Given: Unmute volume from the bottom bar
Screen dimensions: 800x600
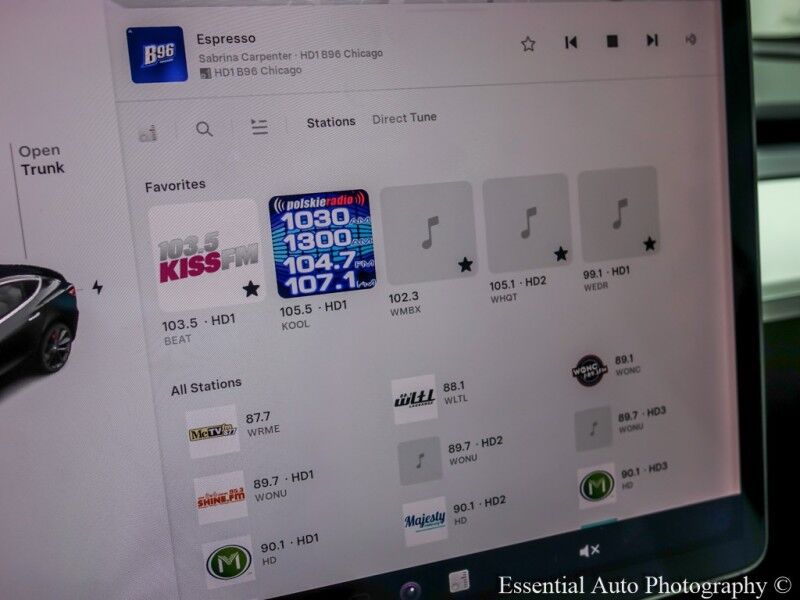Looking at the screenshot, I should (x=589, y=550).
